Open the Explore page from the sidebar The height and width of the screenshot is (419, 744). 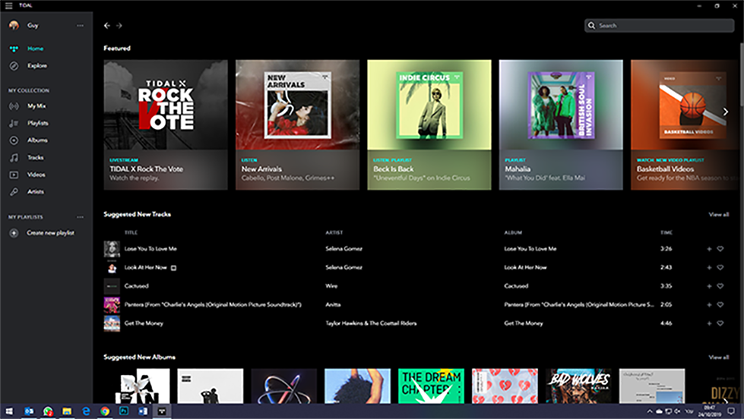point(36,66)
